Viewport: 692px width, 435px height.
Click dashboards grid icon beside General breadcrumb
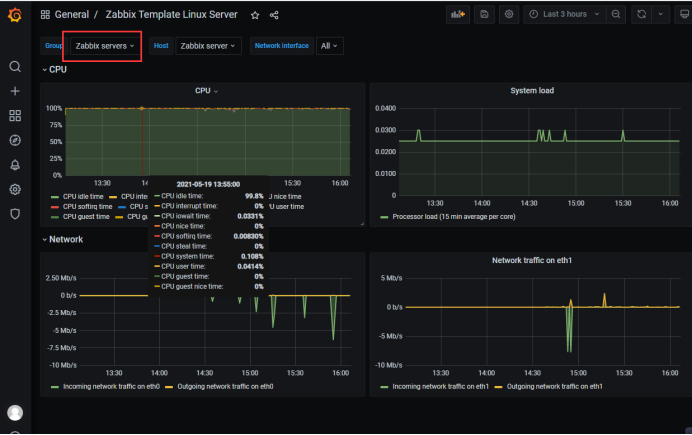45,15
